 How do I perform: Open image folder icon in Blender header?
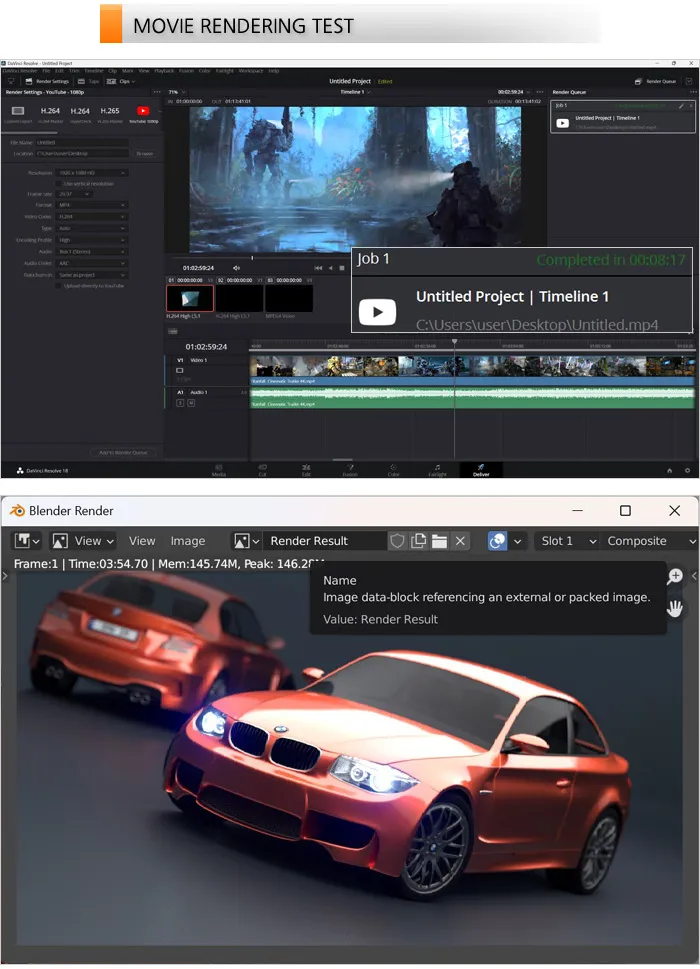(439, 541)
